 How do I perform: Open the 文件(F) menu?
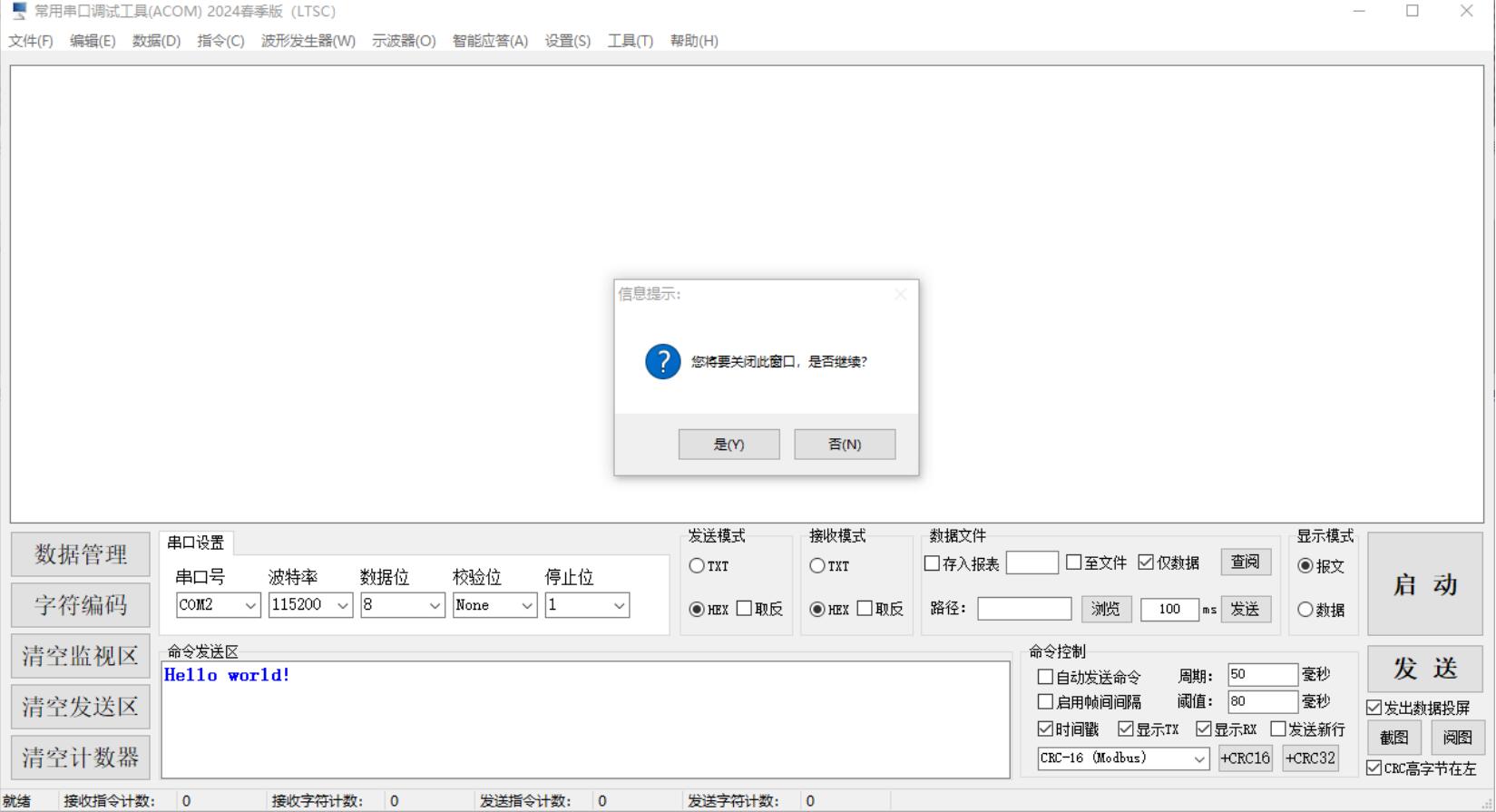(x=31, y=41)
